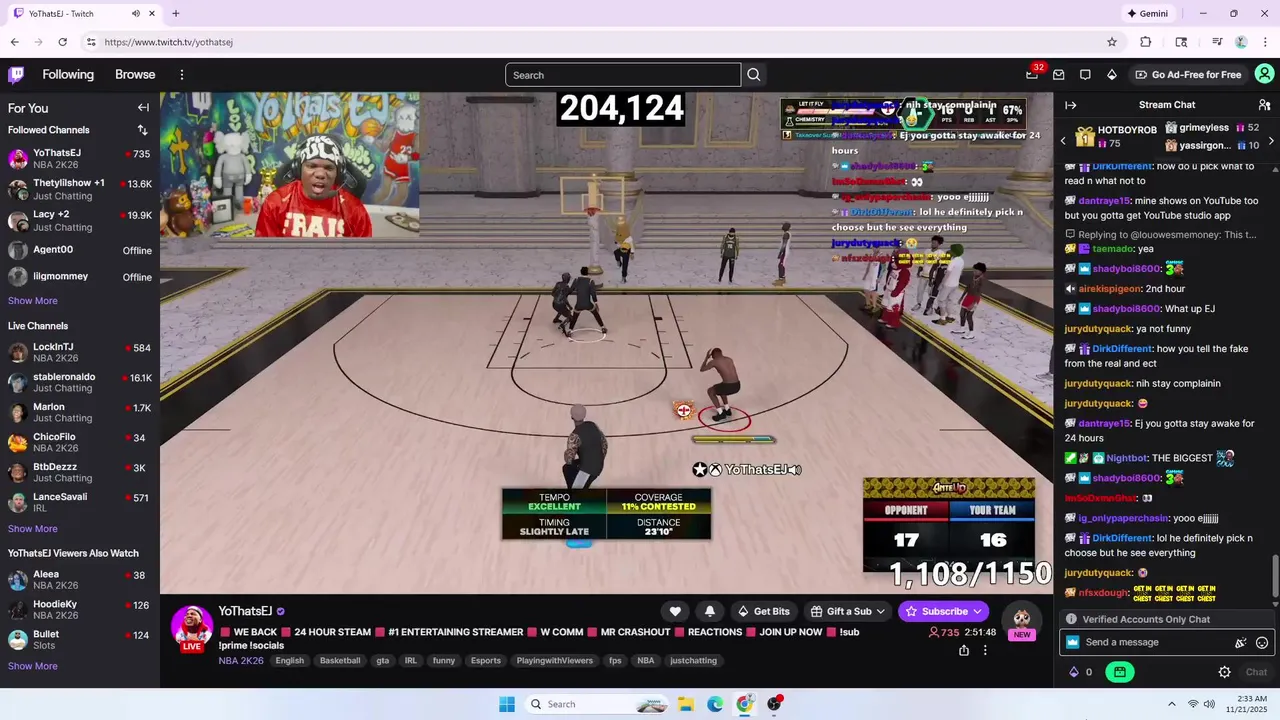Open the Windows Start menu

[507, 704]
